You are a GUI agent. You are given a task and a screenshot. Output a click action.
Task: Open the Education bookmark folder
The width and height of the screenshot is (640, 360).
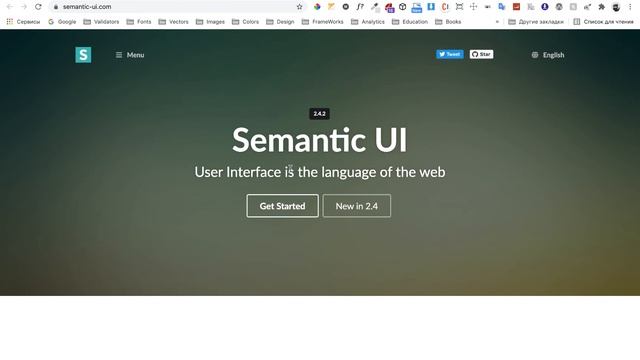[410, 22]
